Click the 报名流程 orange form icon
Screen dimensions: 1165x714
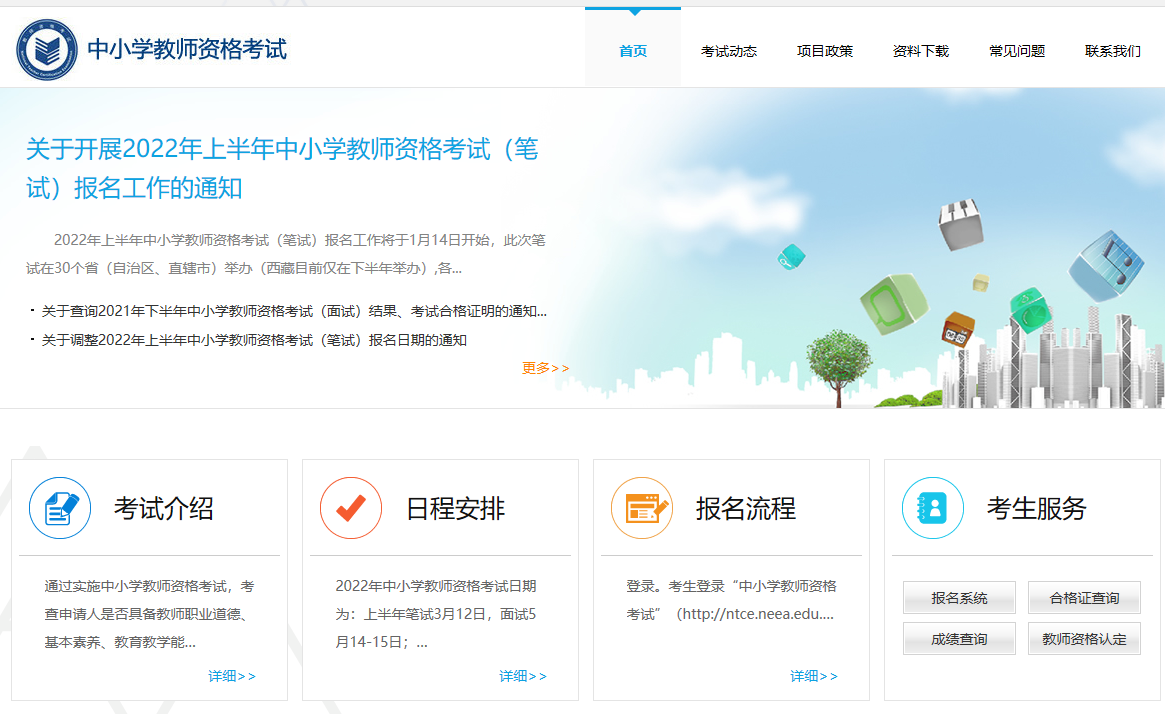(x=642, y=508)
